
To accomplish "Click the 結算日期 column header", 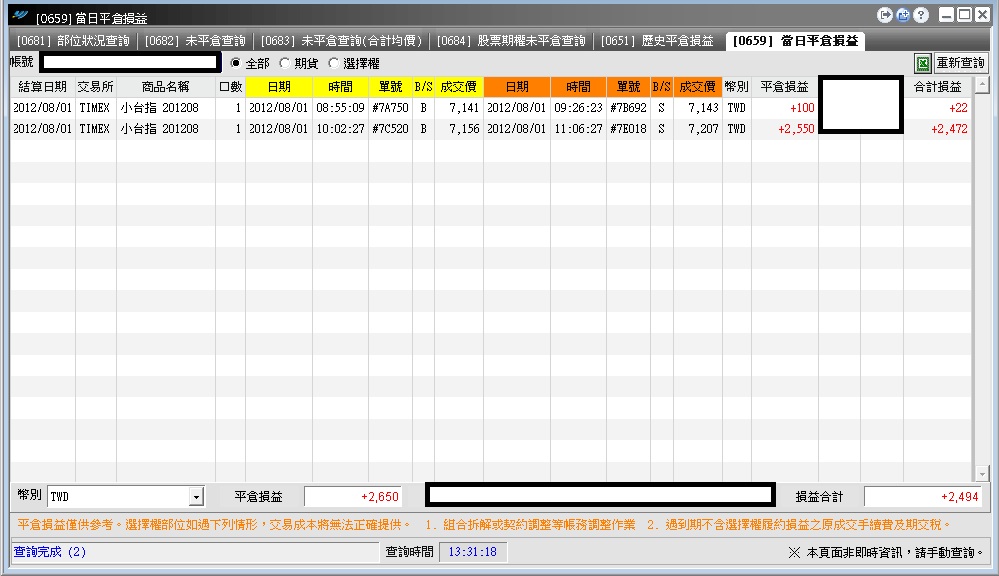I will point(43,87).
